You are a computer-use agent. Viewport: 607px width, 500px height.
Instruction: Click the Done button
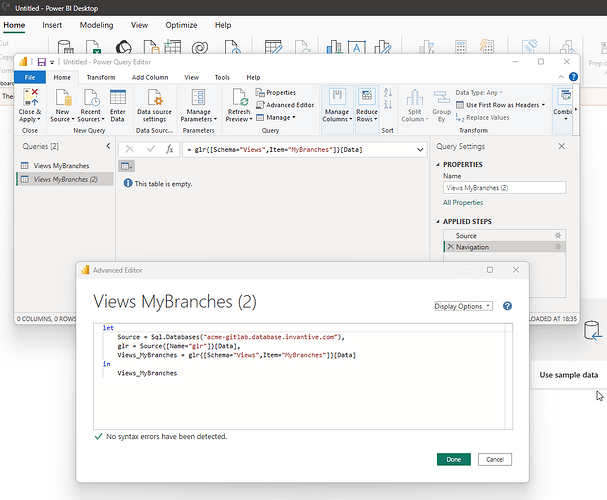pyautogui.click(x=454, y=459)
